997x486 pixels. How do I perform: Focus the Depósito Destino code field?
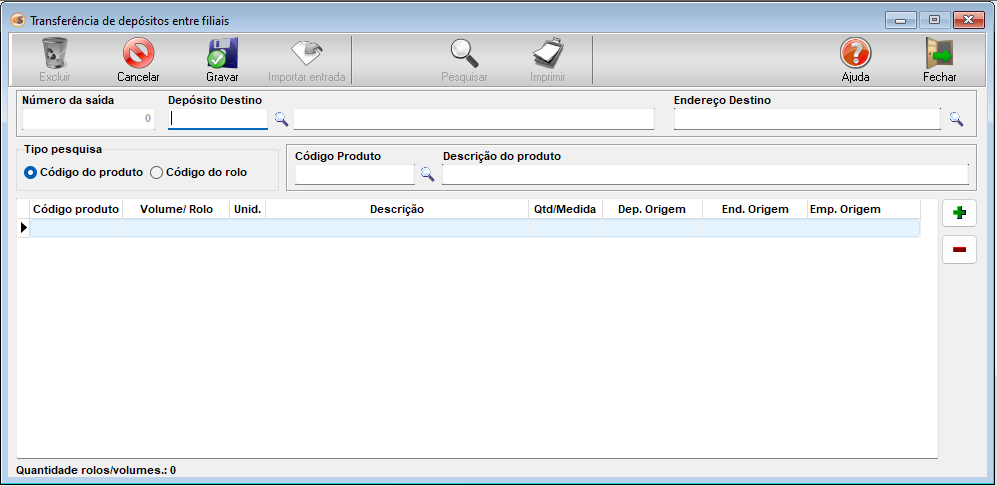pos(218,119)
